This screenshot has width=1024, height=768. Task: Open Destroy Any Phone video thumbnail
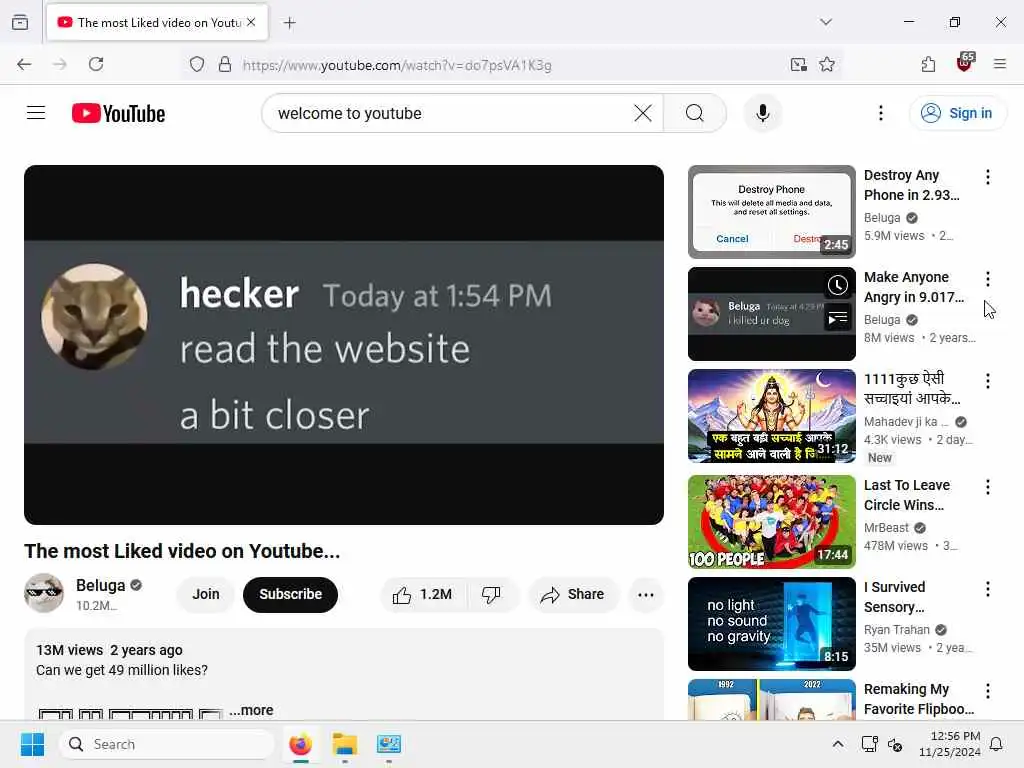771,212
